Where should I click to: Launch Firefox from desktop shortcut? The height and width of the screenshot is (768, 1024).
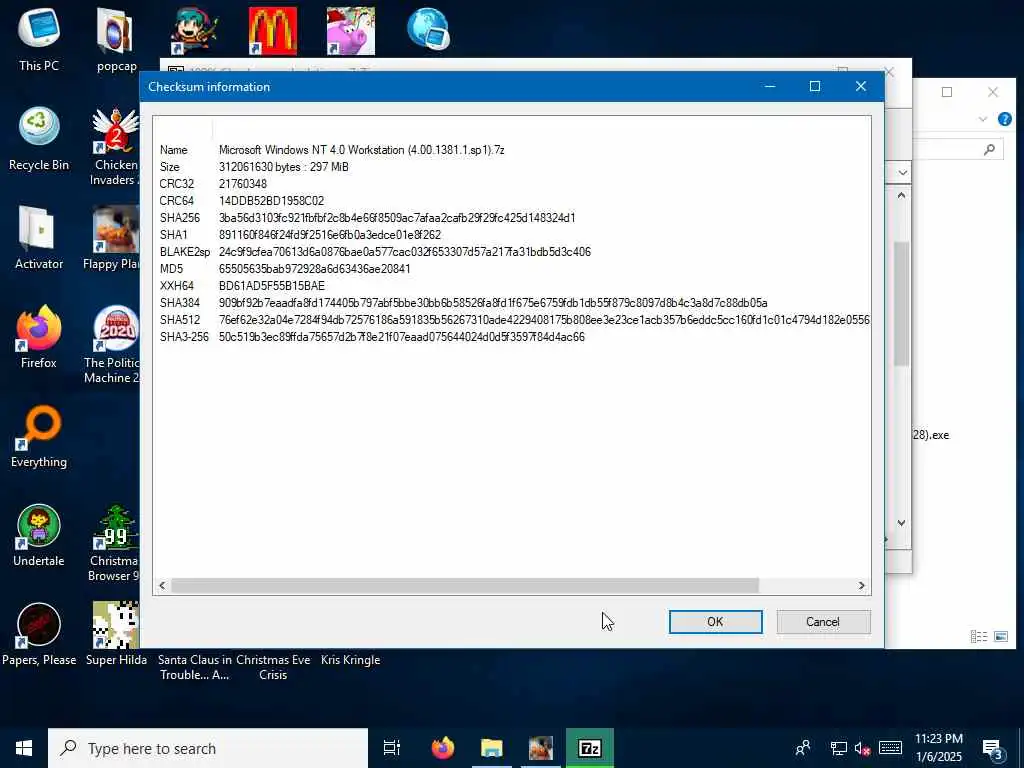39,336
